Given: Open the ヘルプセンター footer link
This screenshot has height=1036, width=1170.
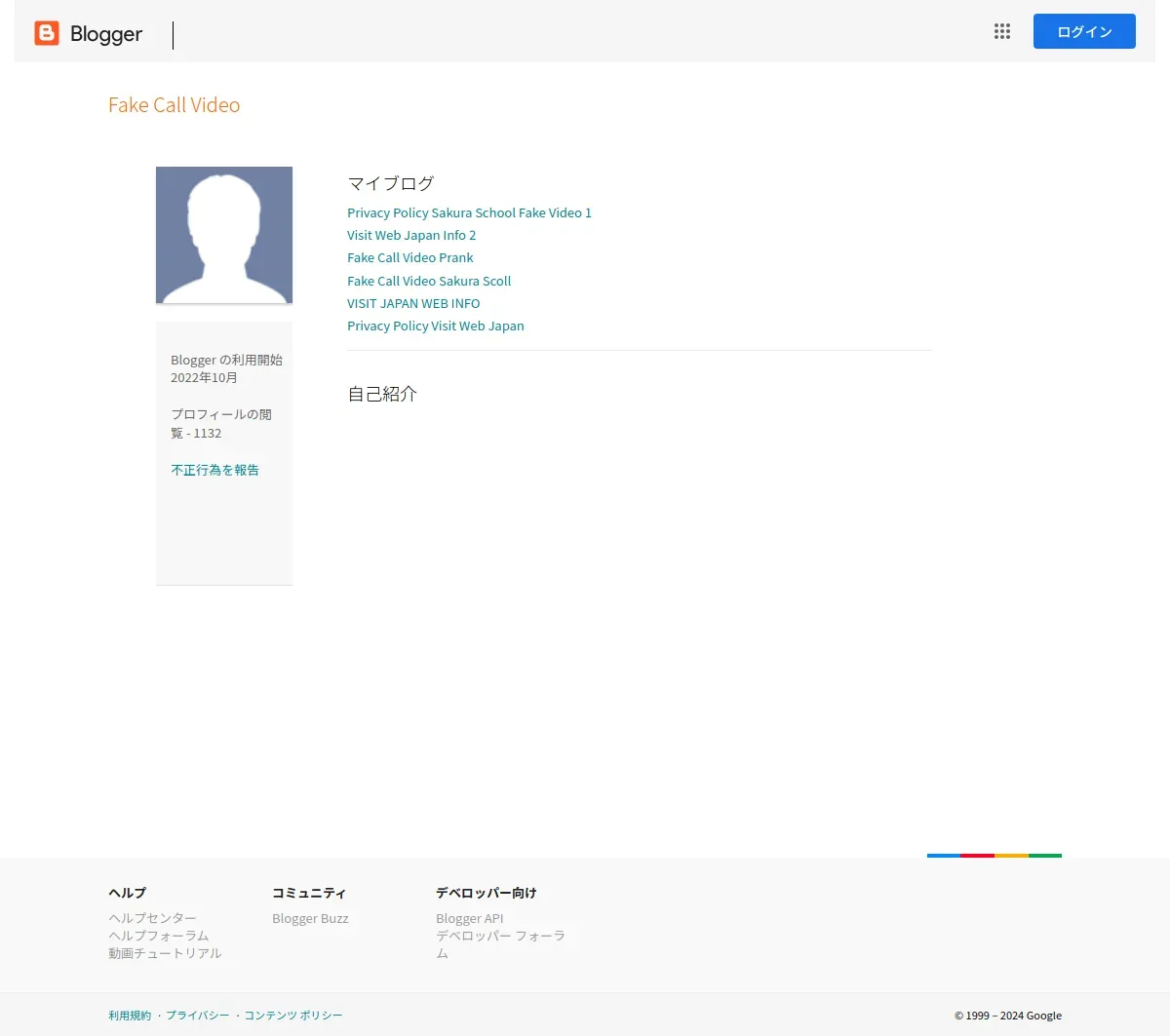Looking at the screenshot, I should (x=152, y=918).
